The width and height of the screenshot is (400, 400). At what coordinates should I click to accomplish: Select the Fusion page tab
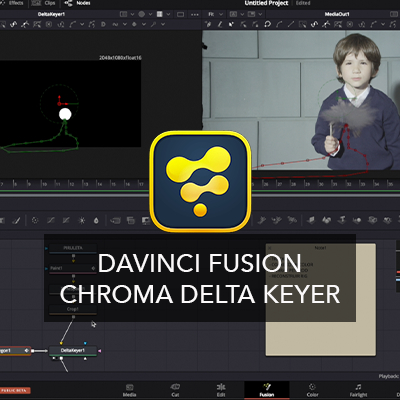(267, 390)
